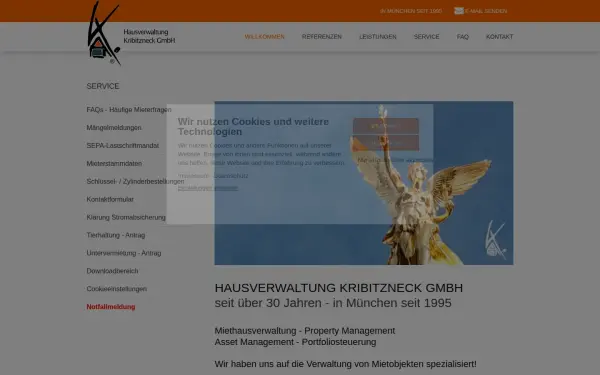
Task: Open the REFERENZEN menu item
Action: click(x=322, y=37)
